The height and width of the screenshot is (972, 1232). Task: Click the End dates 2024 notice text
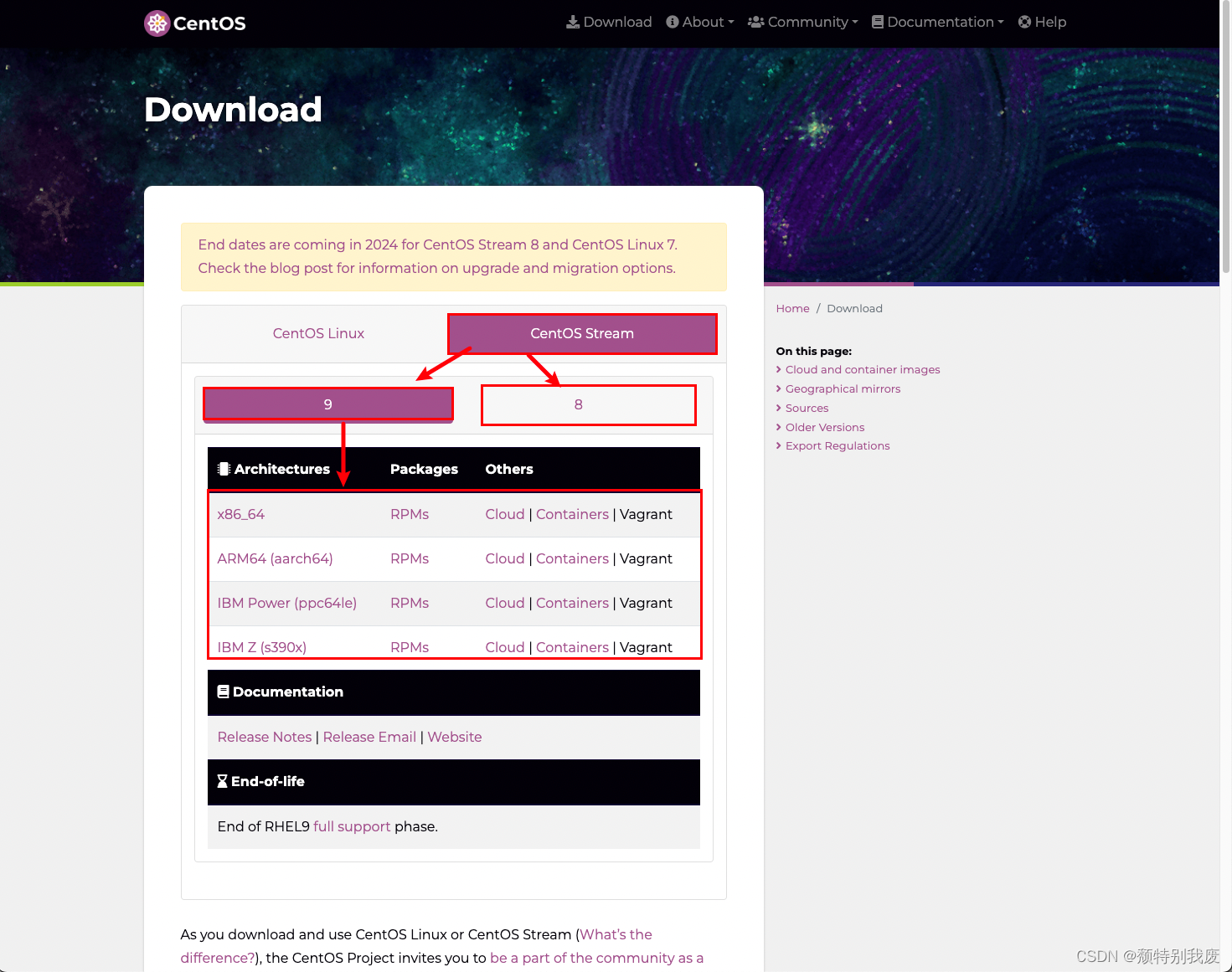coord(437,256)
